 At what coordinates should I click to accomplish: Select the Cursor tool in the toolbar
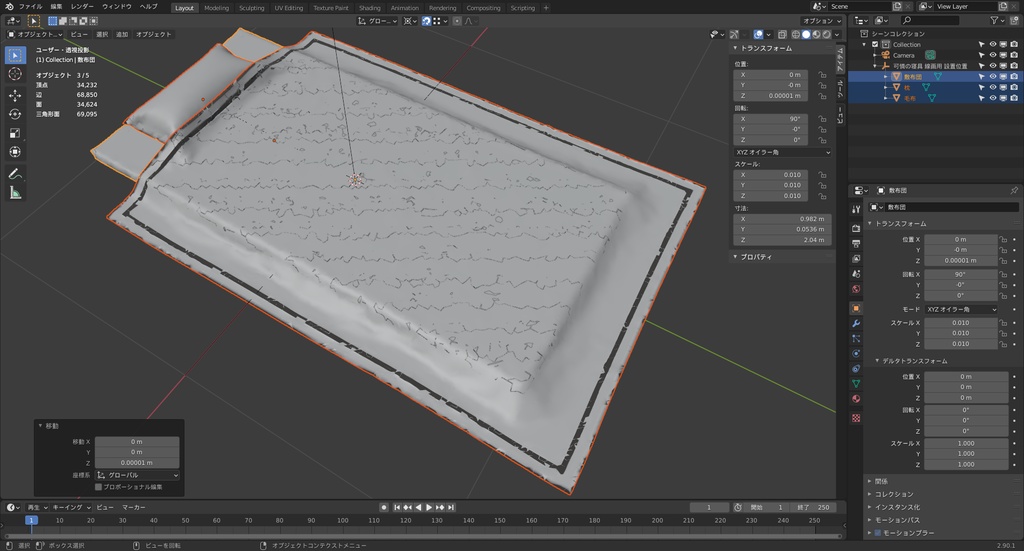tap(15, 74)
